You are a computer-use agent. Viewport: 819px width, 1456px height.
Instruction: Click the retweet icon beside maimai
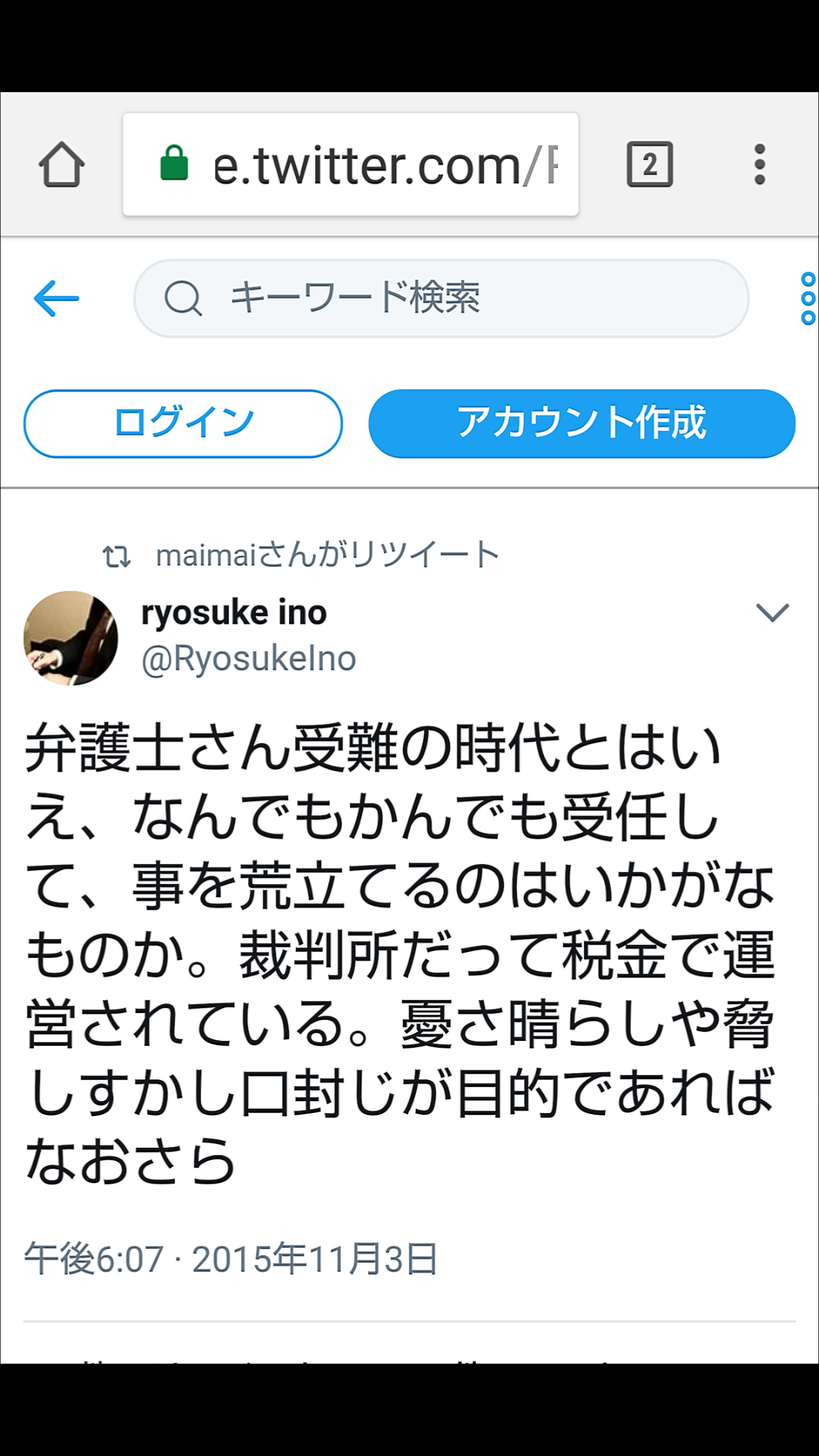point(117,556)
